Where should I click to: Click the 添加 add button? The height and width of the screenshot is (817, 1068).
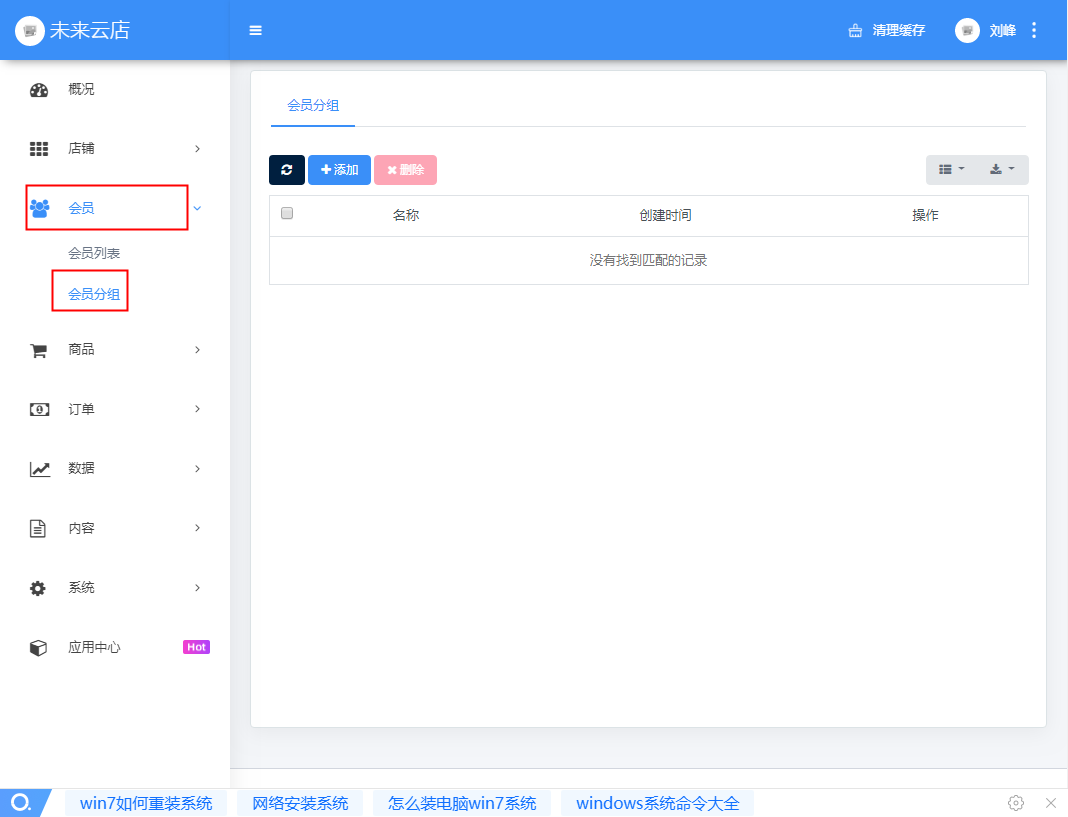pos(339,170)
